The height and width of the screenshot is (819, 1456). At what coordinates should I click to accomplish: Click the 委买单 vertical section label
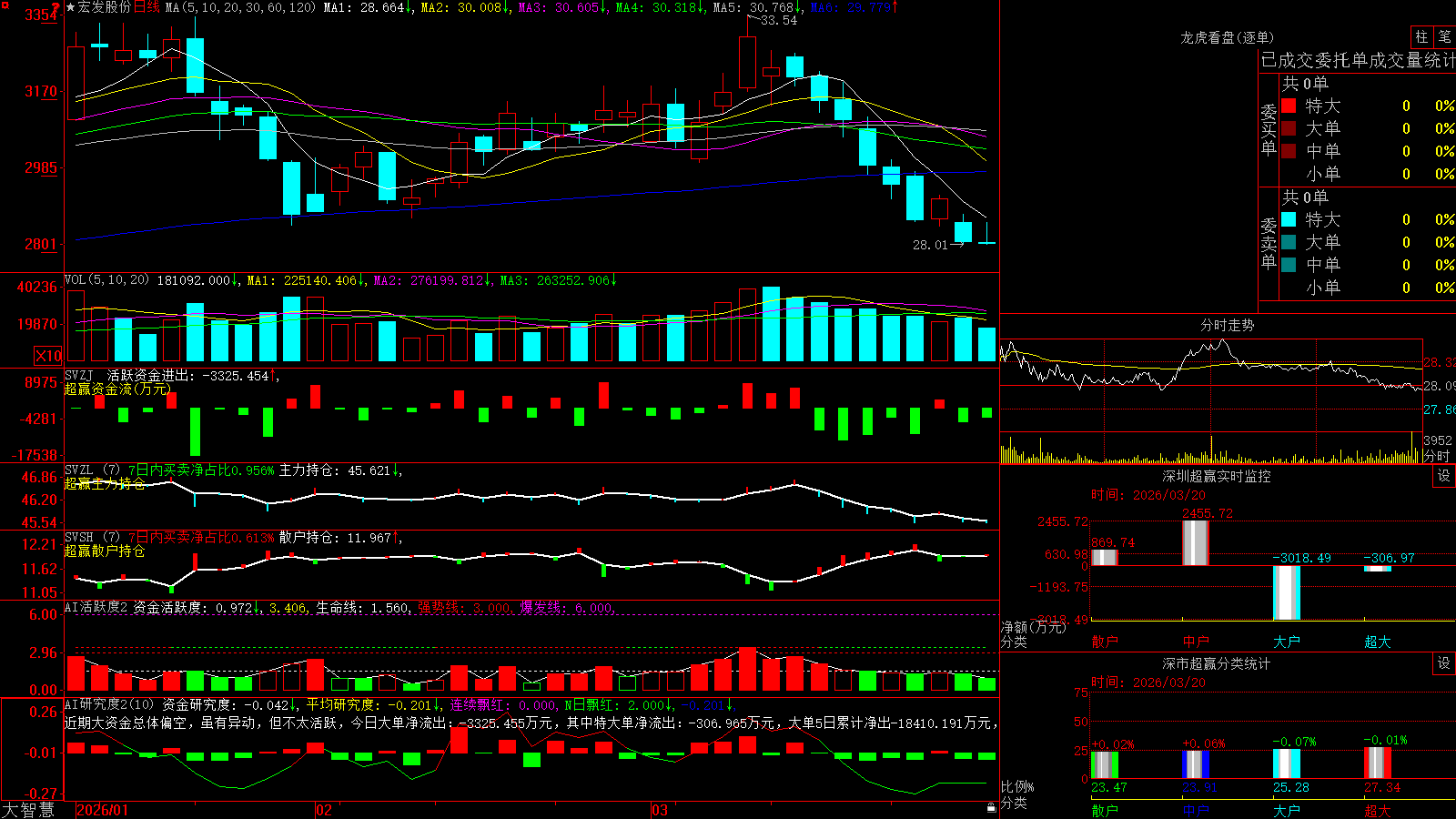(1269, 129)
